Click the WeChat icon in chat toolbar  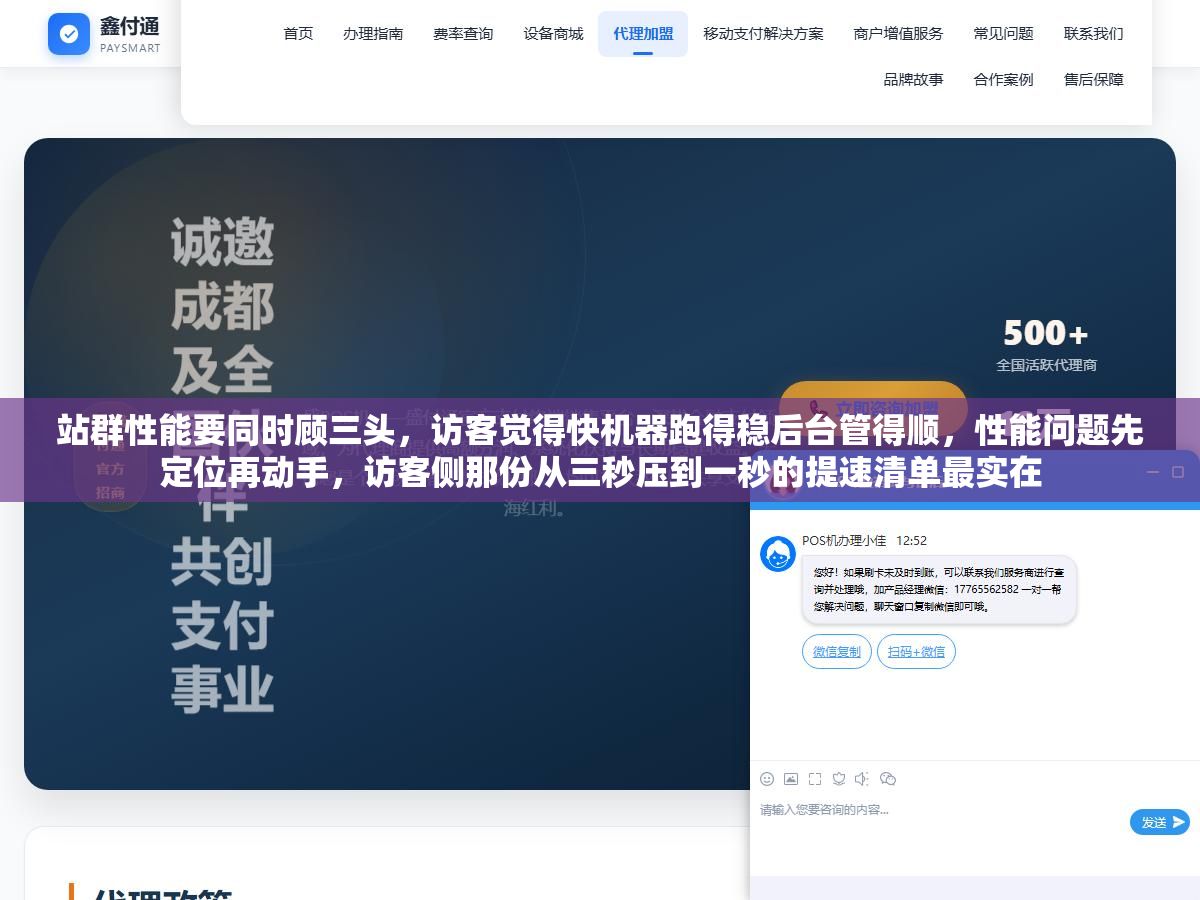click(x=888, y=779)
